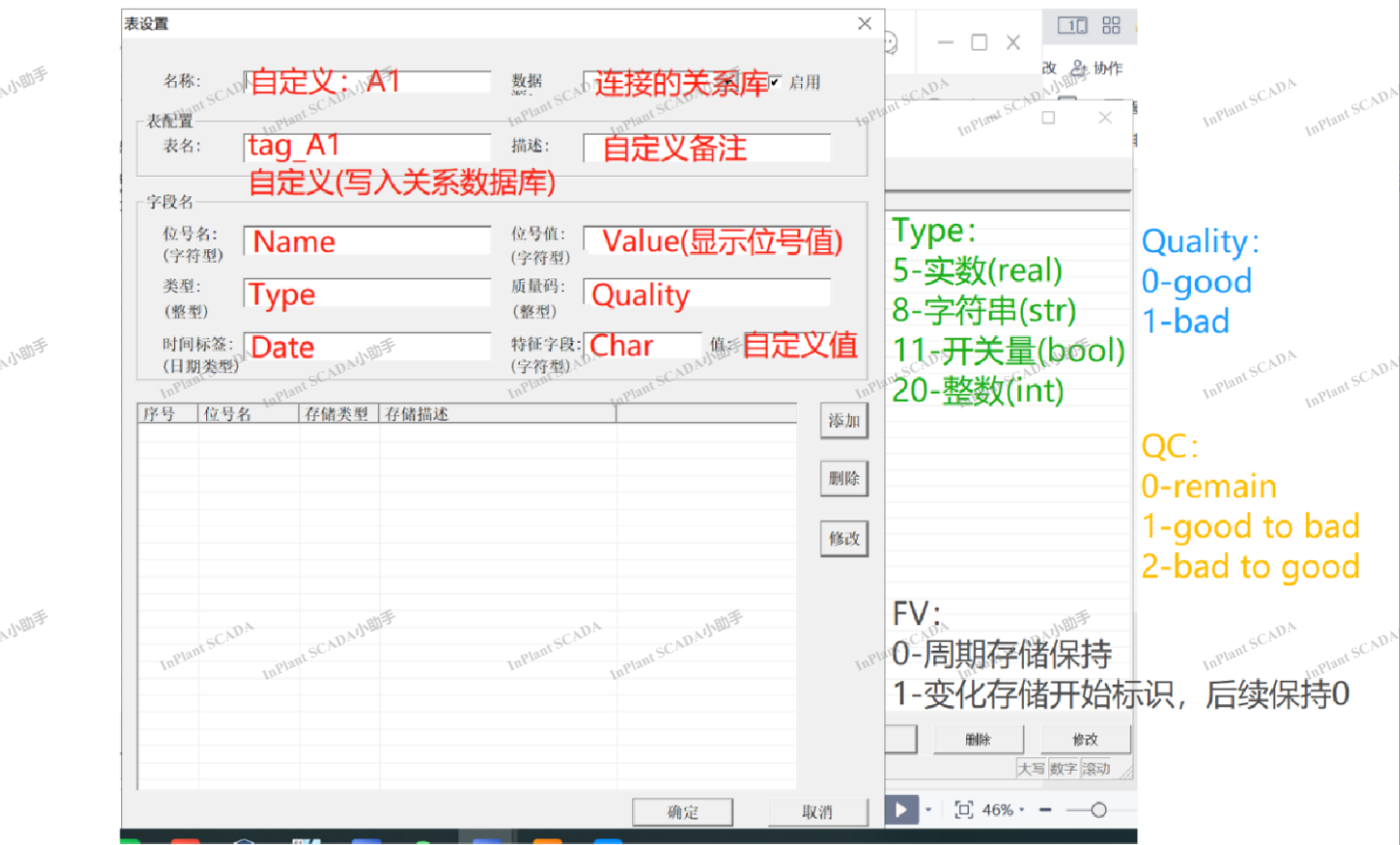The image size is (1400, 845).
Task: Open the grid view icon at top right
Action: pos(1111,25)
